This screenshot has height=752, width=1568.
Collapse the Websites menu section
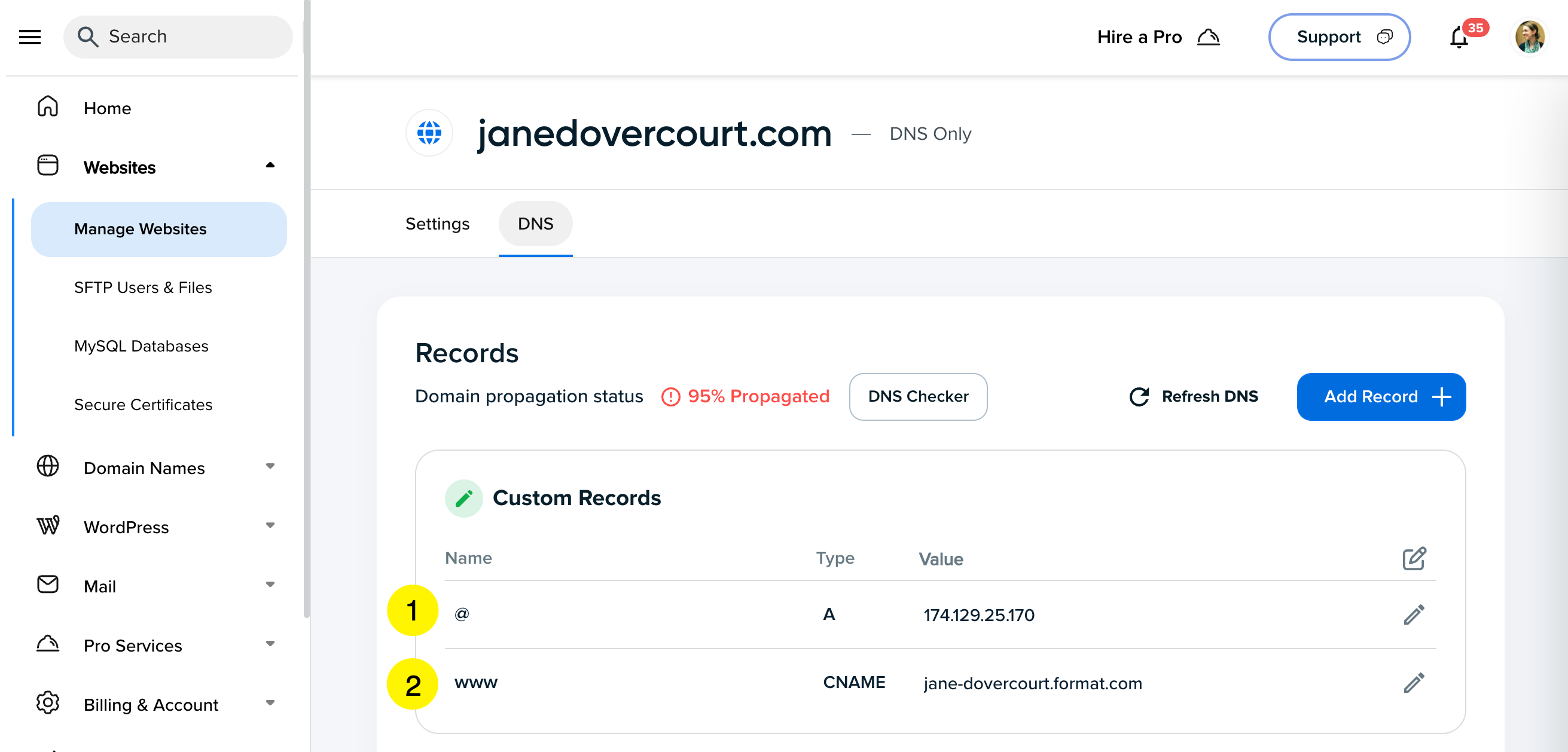click(x=270, y=166)
